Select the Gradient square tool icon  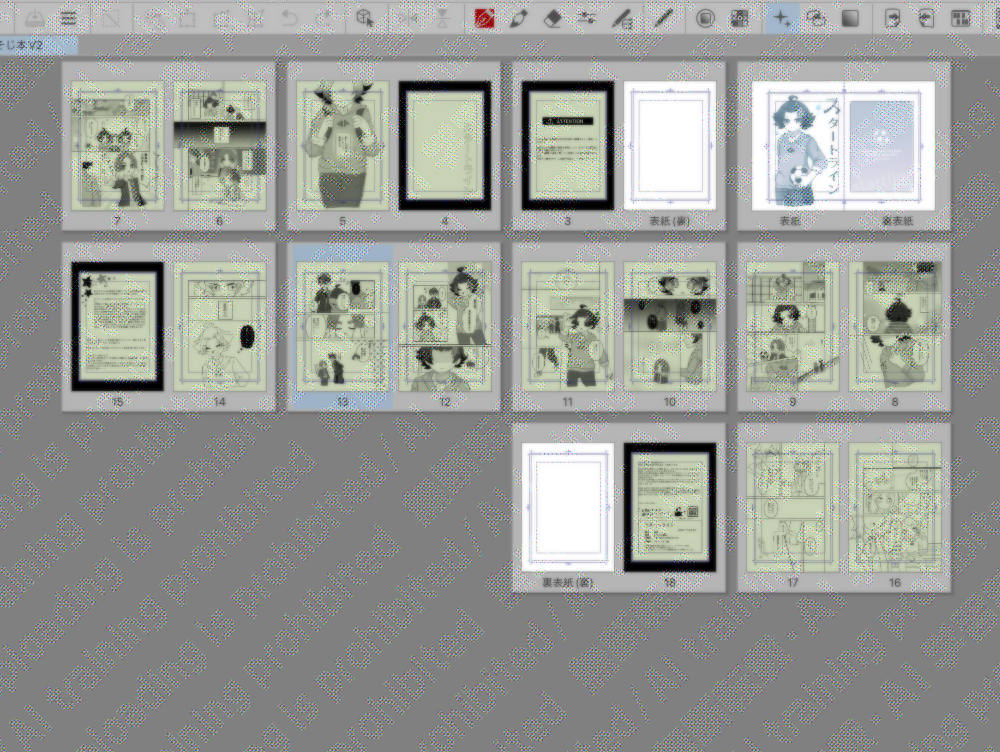coord(850,18)
